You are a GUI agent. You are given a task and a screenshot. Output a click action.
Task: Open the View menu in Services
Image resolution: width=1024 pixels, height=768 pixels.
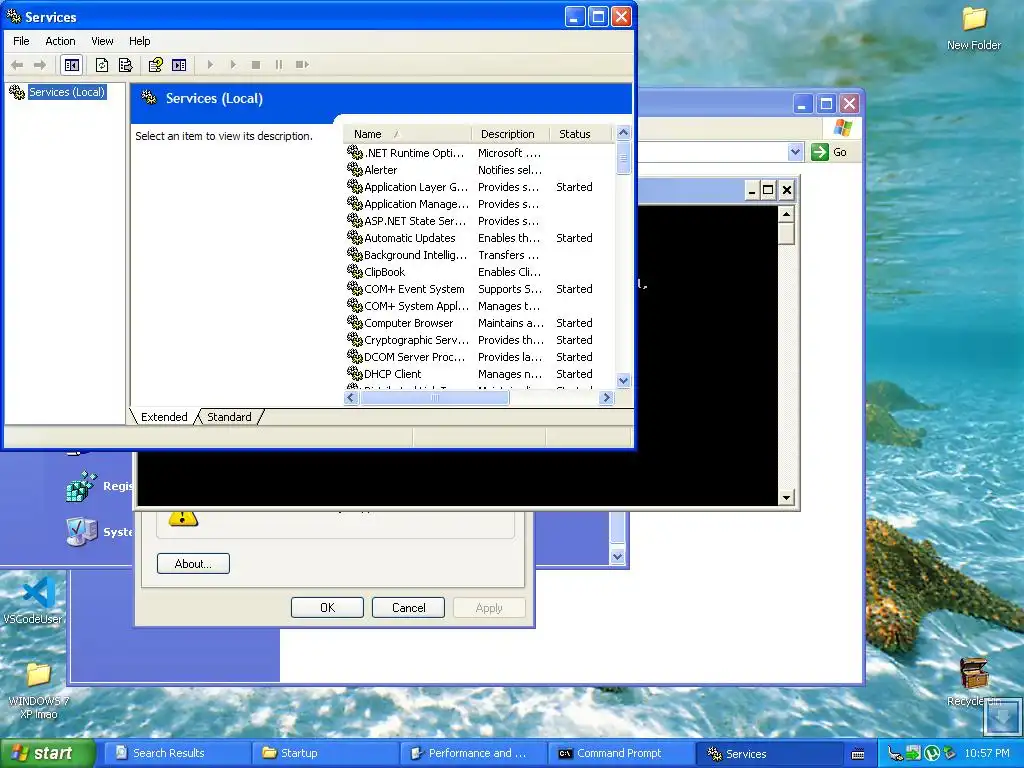[102, 40]
